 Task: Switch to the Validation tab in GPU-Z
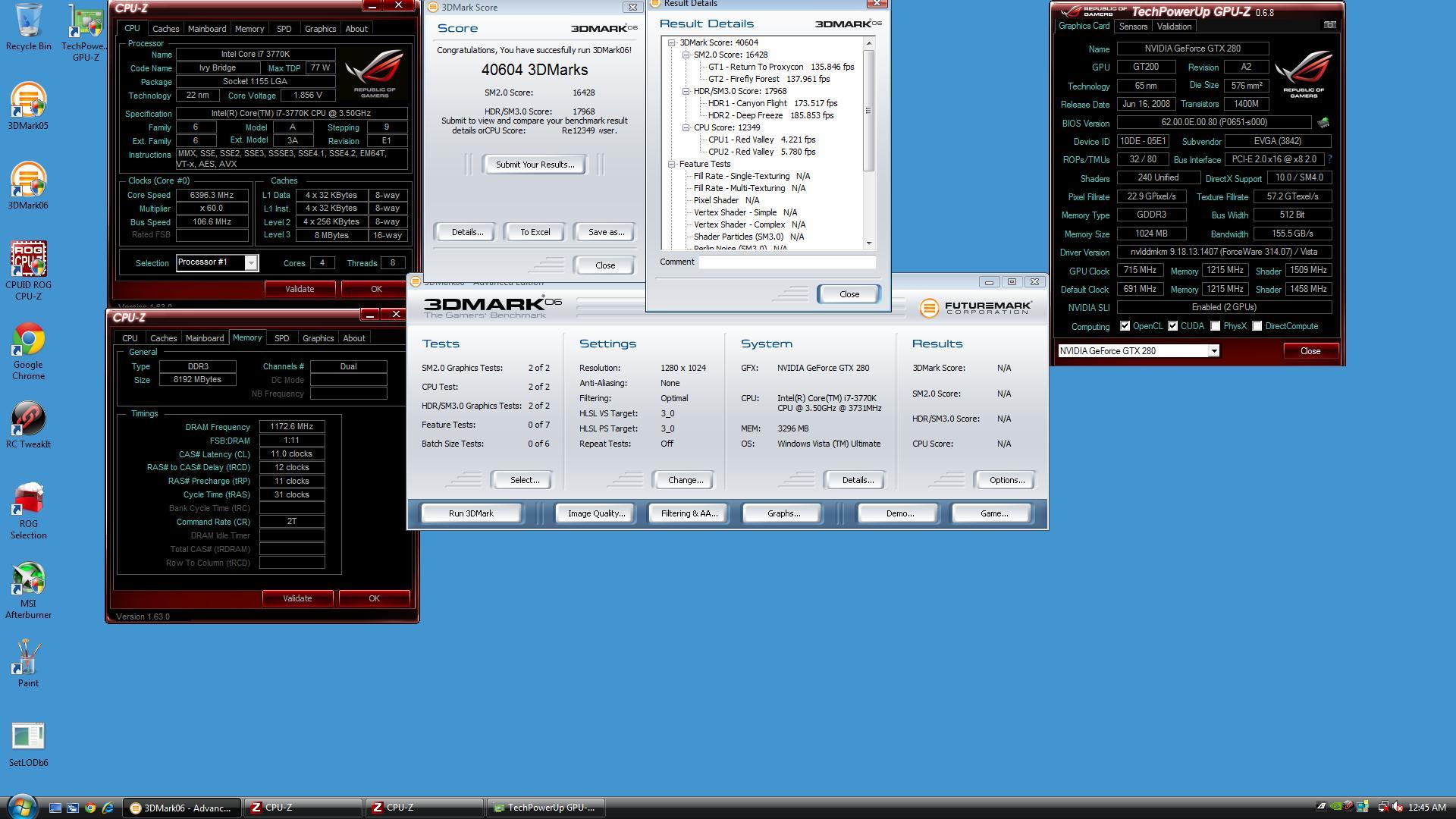1174,27
